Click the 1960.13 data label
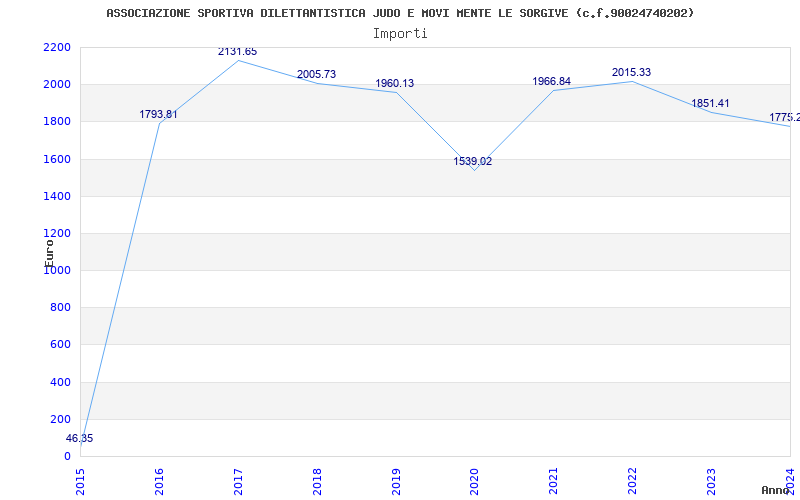The image size is (800, 500). tap(394, 84)
